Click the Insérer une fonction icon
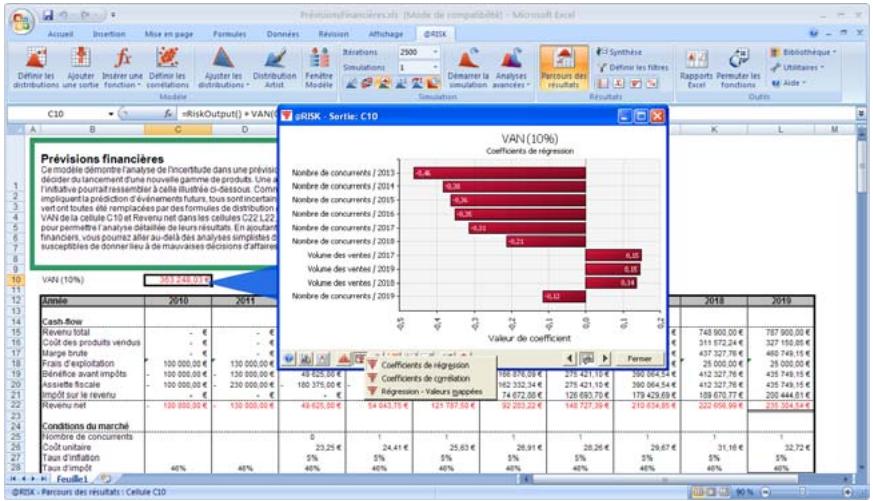Image resolution: width=873 pixels, height=501 pixels. coord(118,66)
